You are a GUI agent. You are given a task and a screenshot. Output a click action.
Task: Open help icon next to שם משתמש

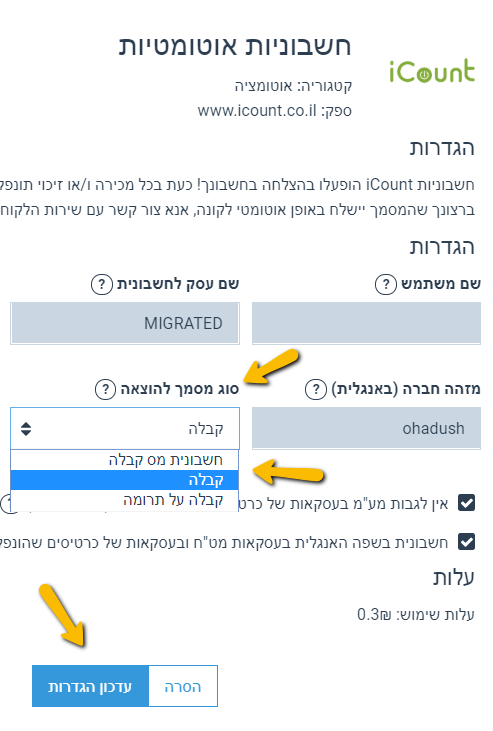386,284
